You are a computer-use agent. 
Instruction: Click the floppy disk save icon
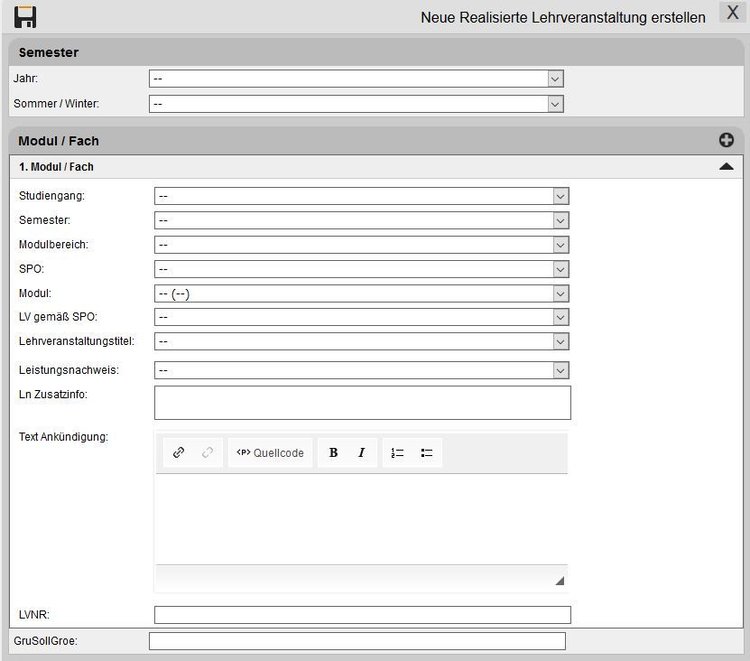pos(25,17)
